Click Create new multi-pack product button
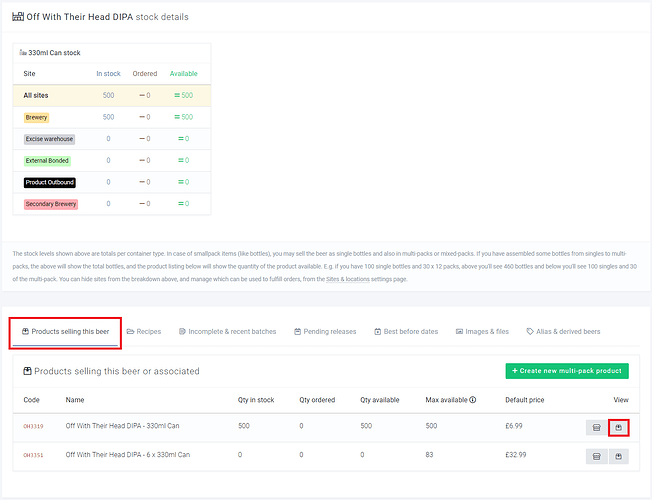 tap(566, 371)
